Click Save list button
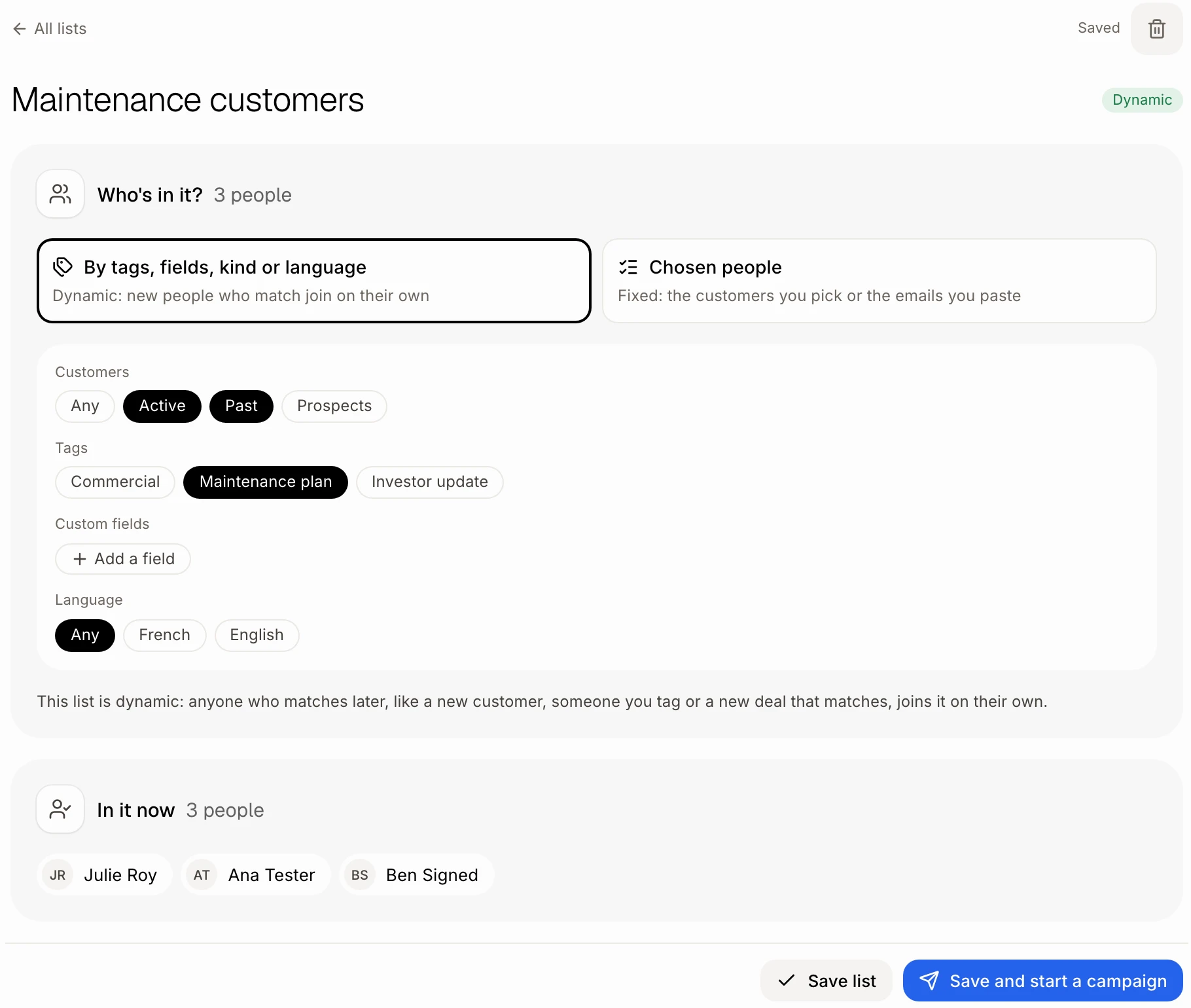 point(827,981)
